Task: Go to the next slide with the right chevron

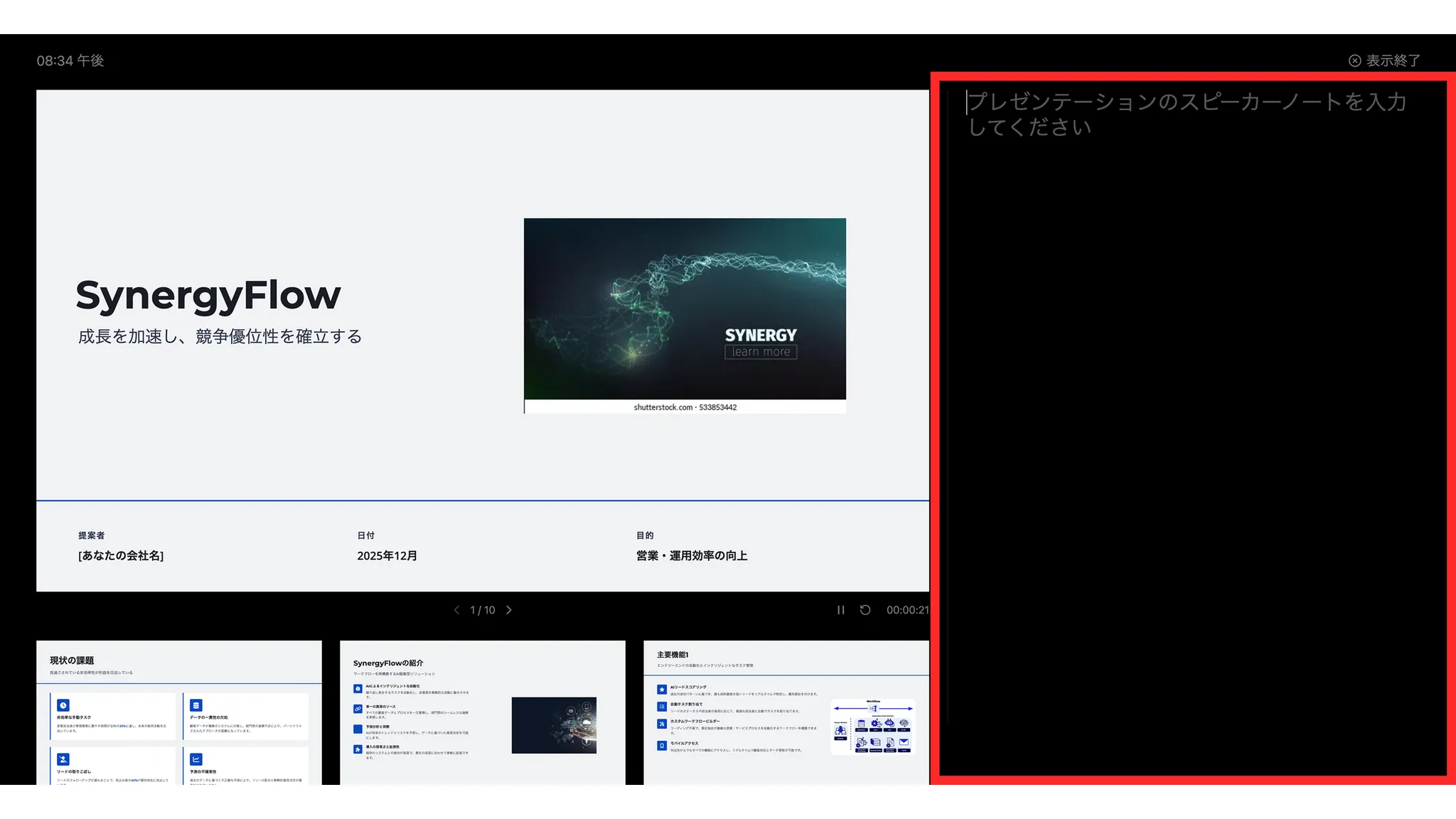Action: click(509, 610)
